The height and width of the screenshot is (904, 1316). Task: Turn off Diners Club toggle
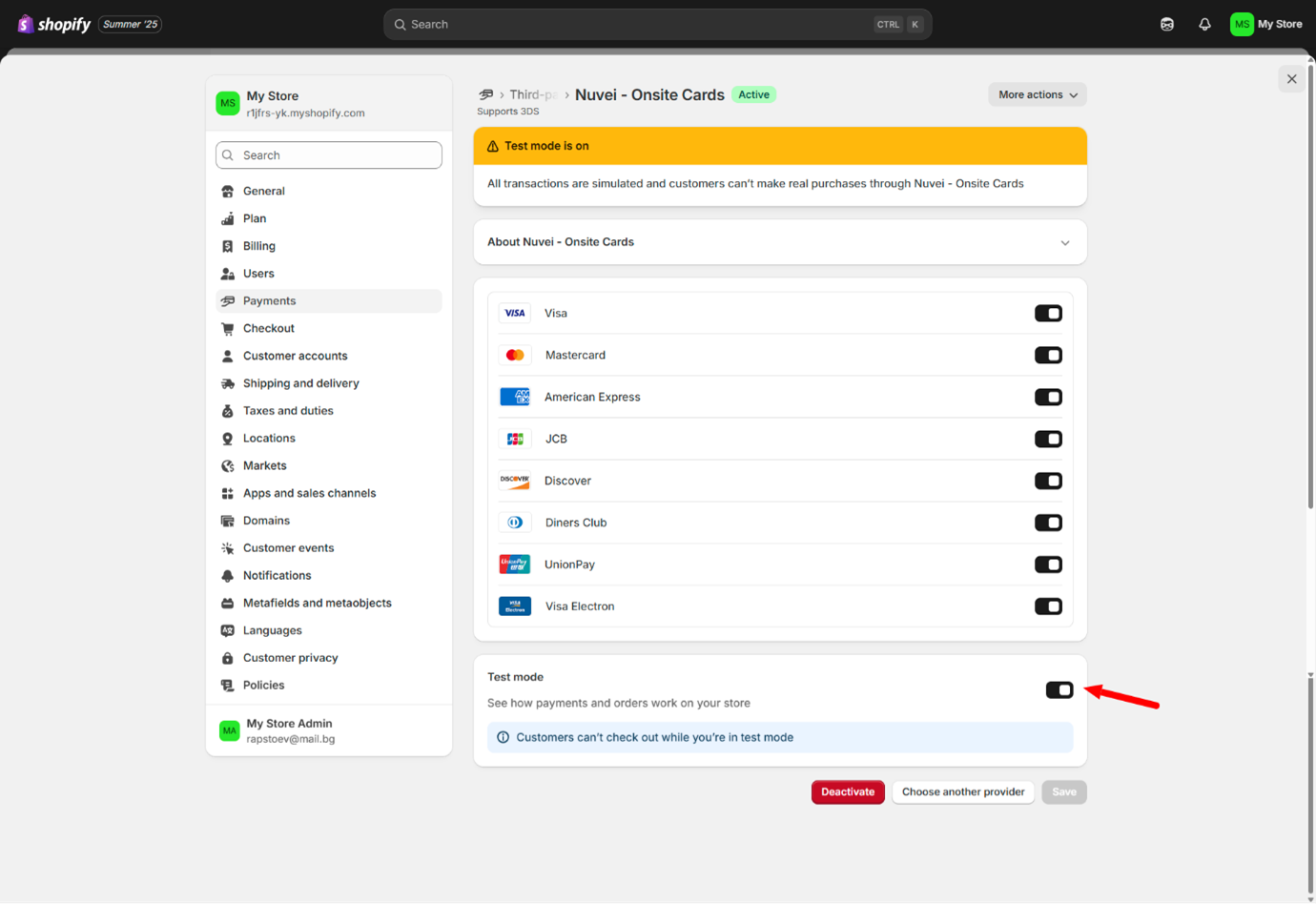pyautogui.click(x=1048, y=523)
